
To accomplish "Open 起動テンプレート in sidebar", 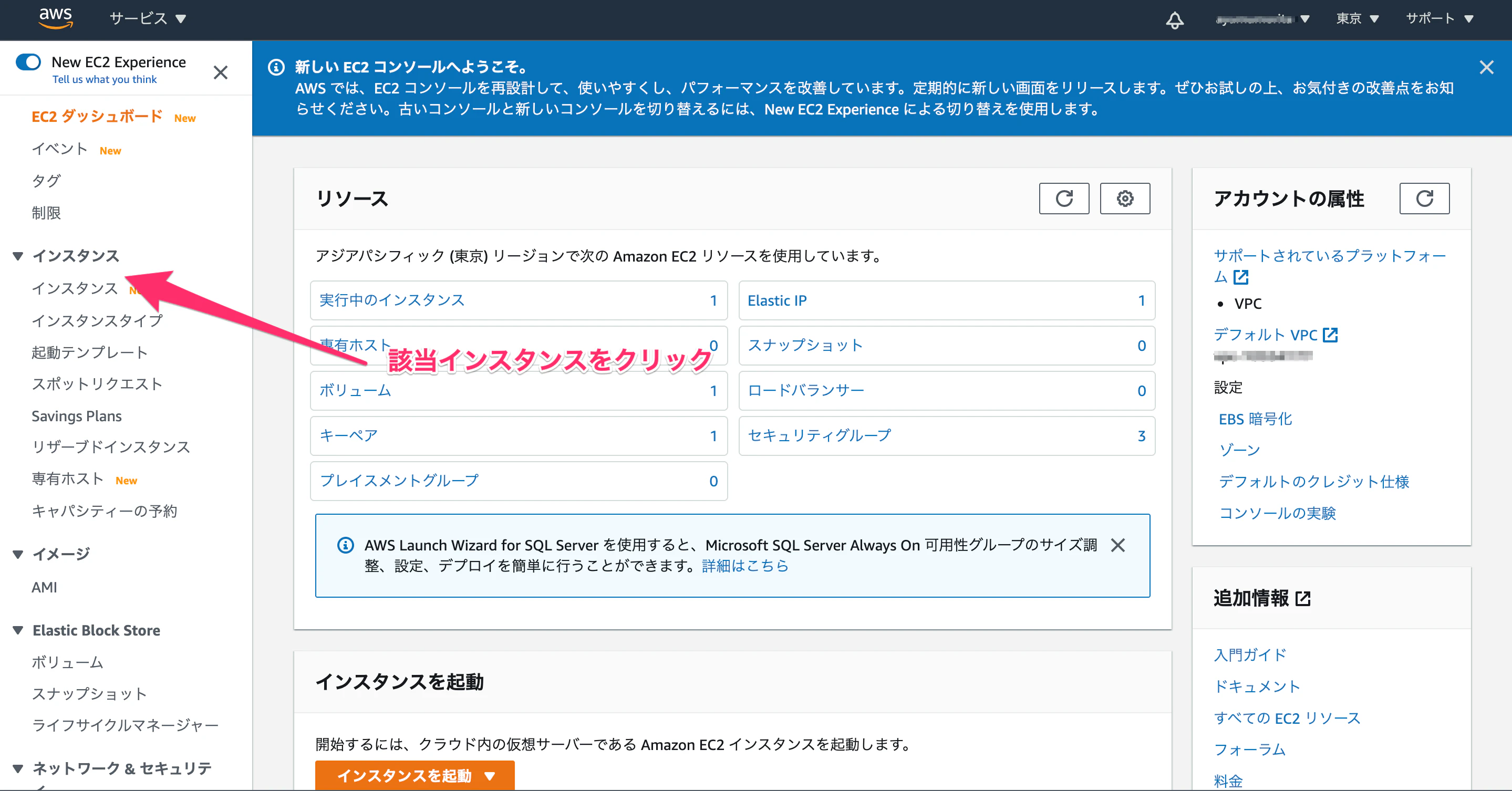I will tap(89, 352).
